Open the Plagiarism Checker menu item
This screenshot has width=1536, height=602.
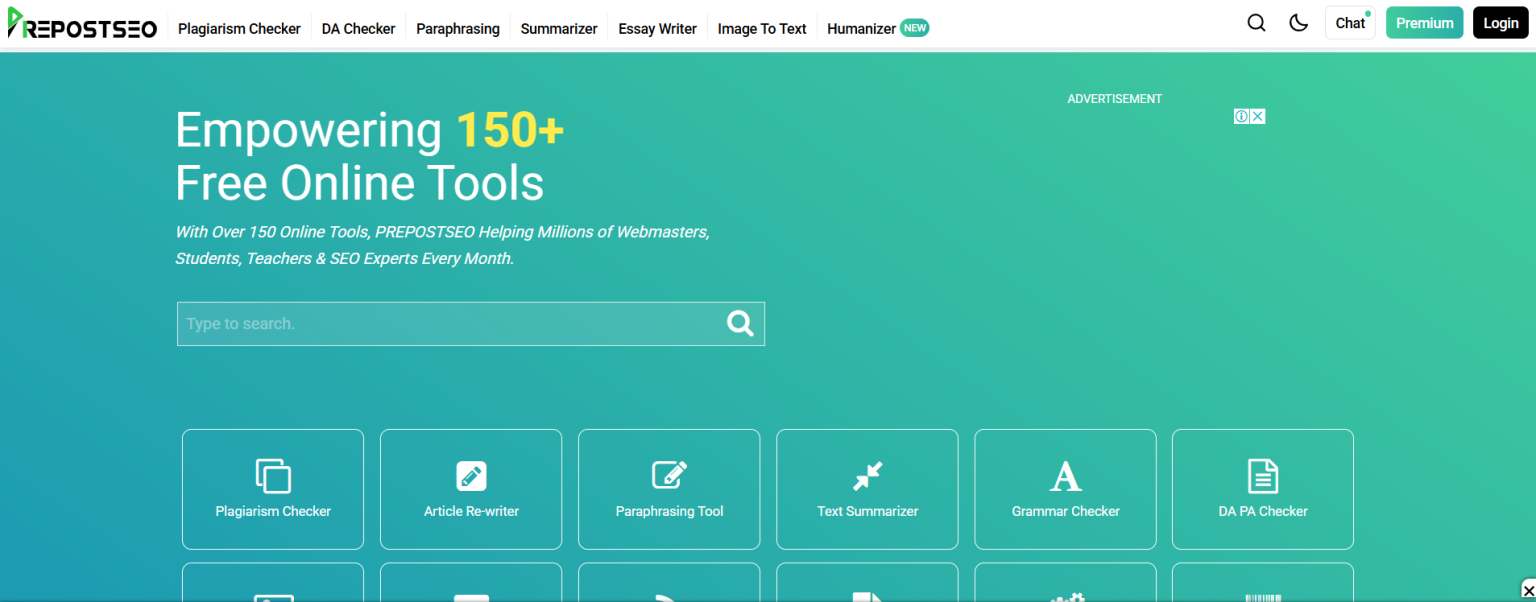pyautogui.click(x=239, y=28)
